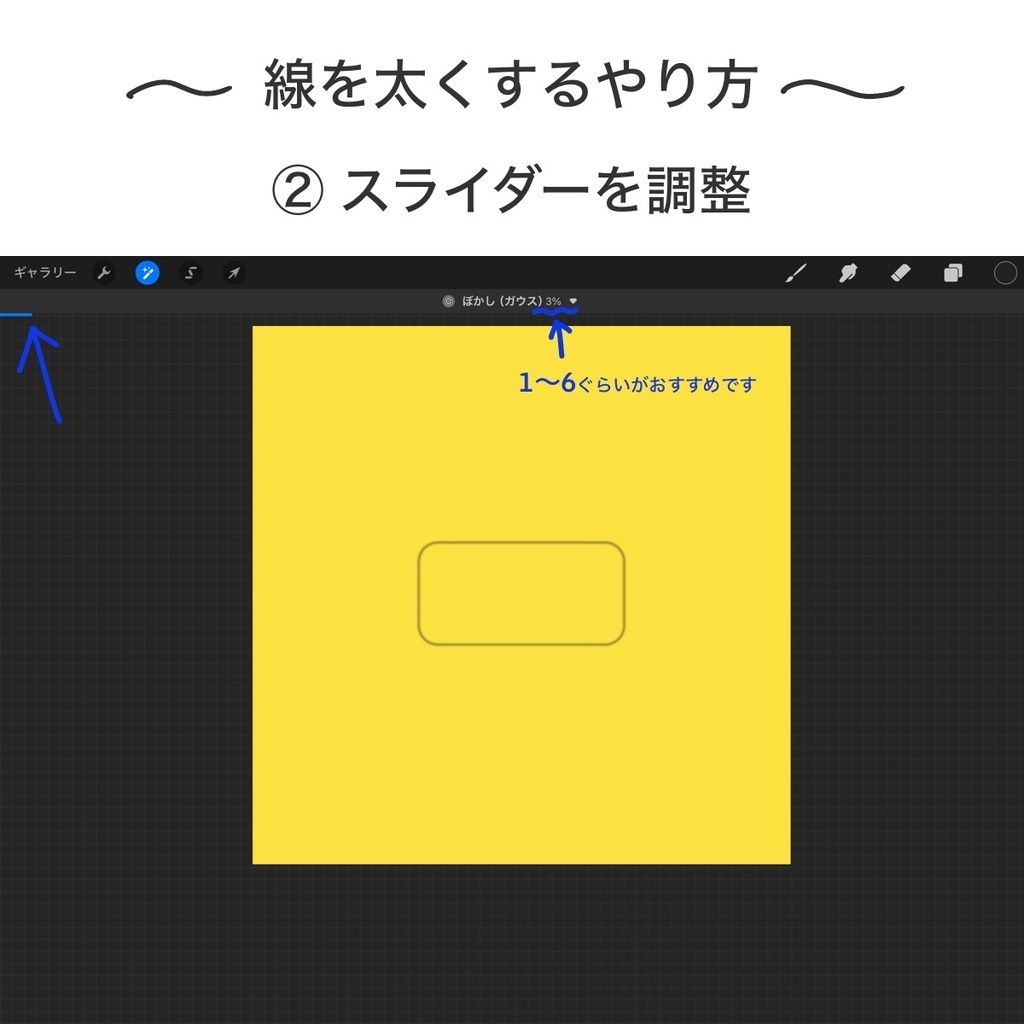The width and height of the screenshot is (1024, 1024).
Task: Select the Adjustments magic wand icon
Action: pyautogui.click(x=147, y=272)
